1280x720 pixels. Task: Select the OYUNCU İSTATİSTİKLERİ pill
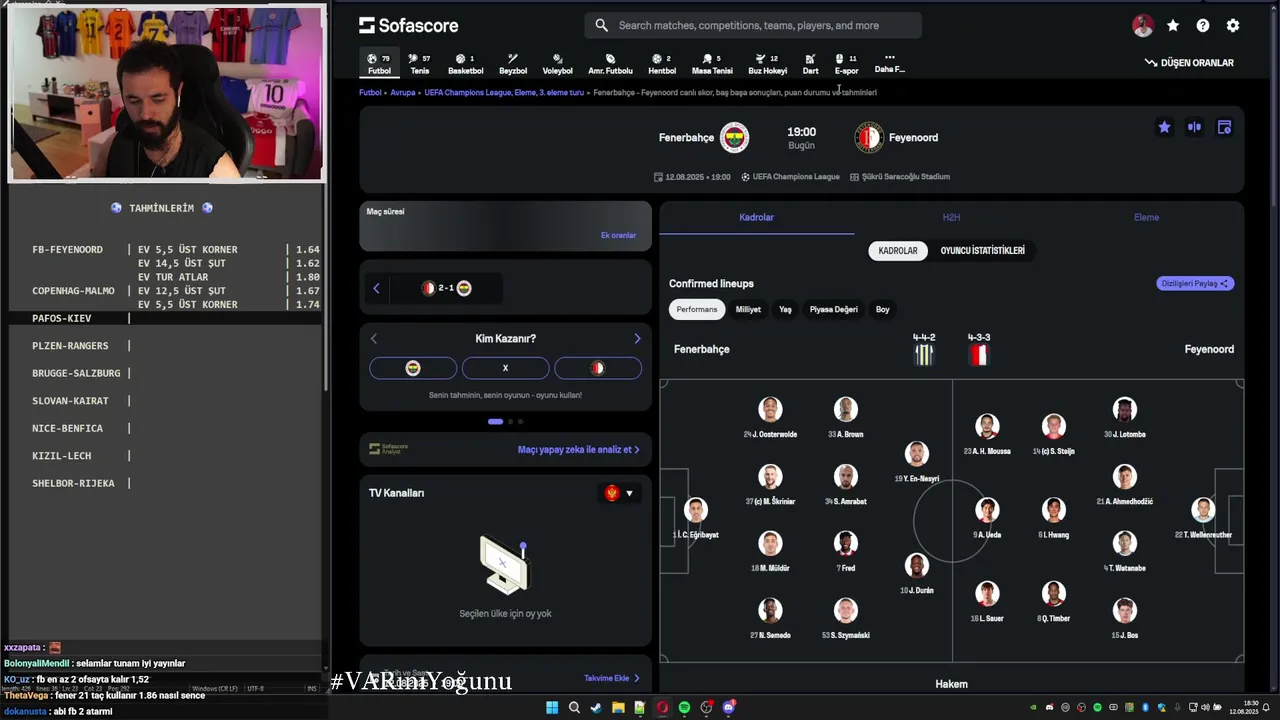tap(982, 251)
